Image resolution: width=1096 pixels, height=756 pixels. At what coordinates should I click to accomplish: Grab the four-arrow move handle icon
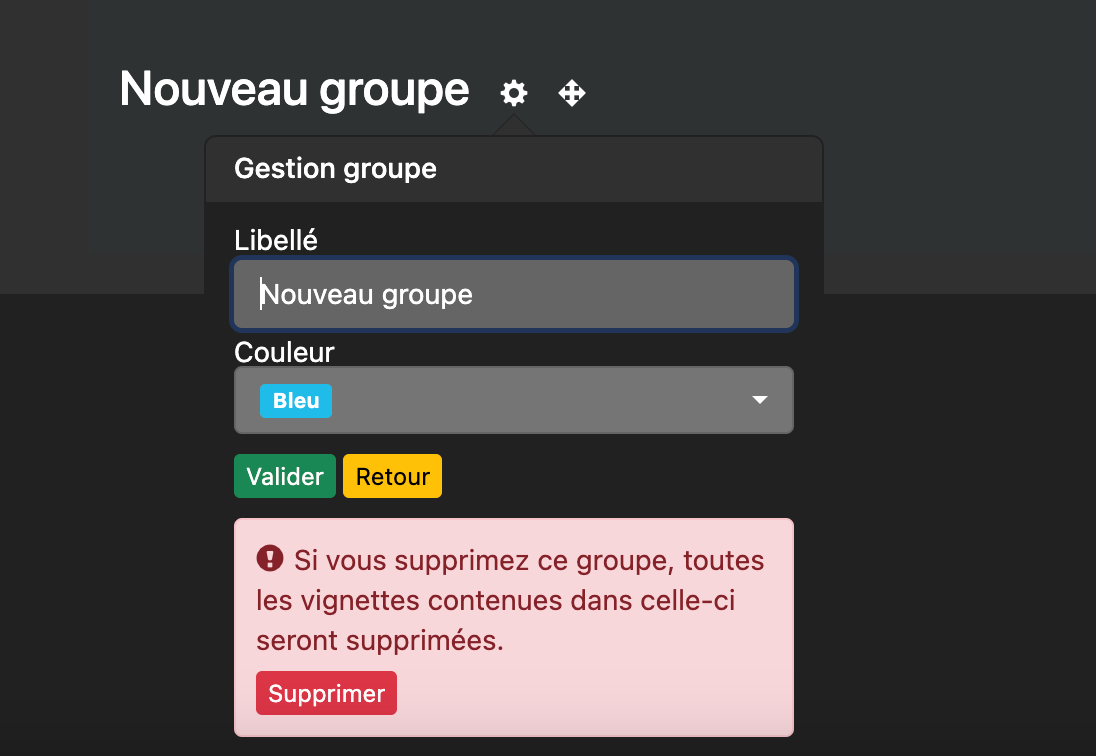tap(572, 93)
